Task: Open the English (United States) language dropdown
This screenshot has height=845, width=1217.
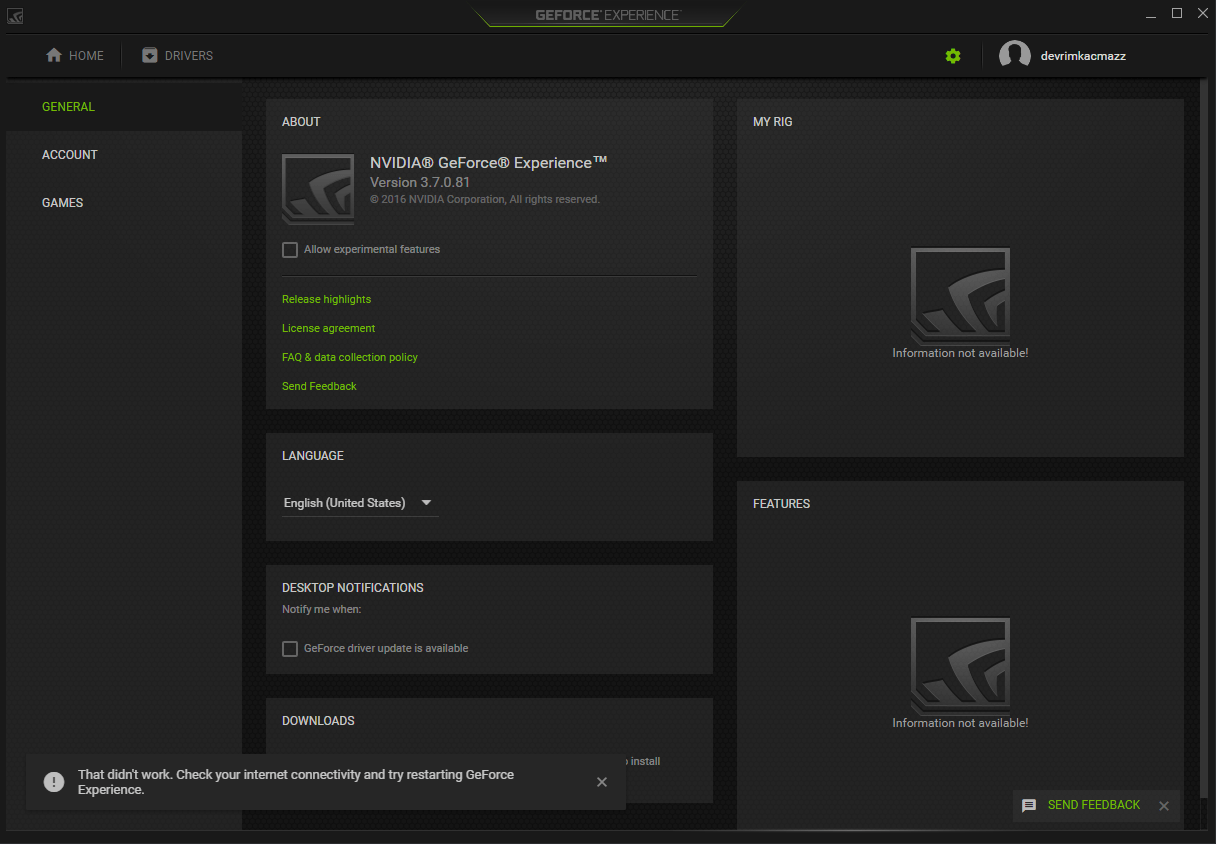Action: (360, 503)
